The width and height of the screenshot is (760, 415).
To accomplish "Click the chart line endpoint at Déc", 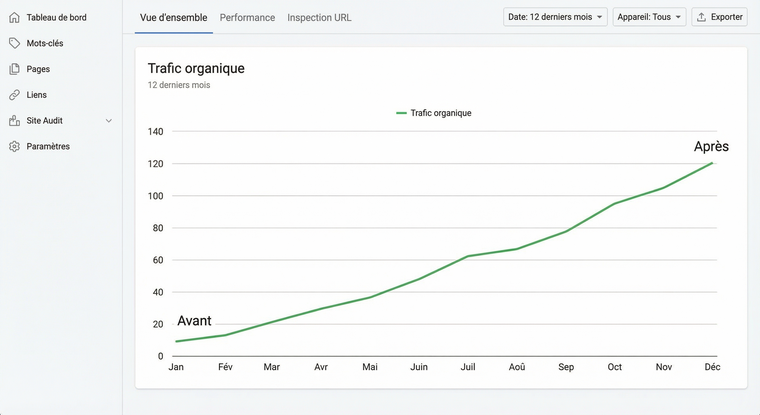I will click(712, 163).
